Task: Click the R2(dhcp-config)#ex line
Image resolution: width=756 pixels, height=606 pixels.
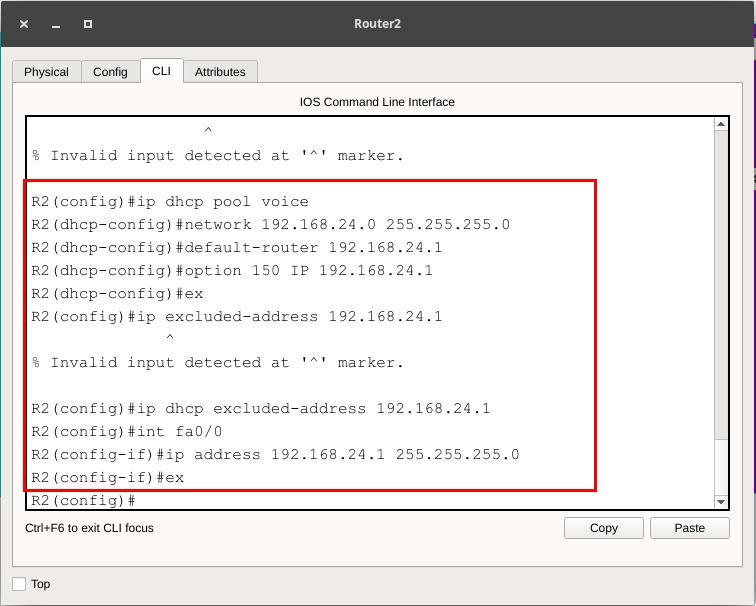Action: (x=117, y=294)
